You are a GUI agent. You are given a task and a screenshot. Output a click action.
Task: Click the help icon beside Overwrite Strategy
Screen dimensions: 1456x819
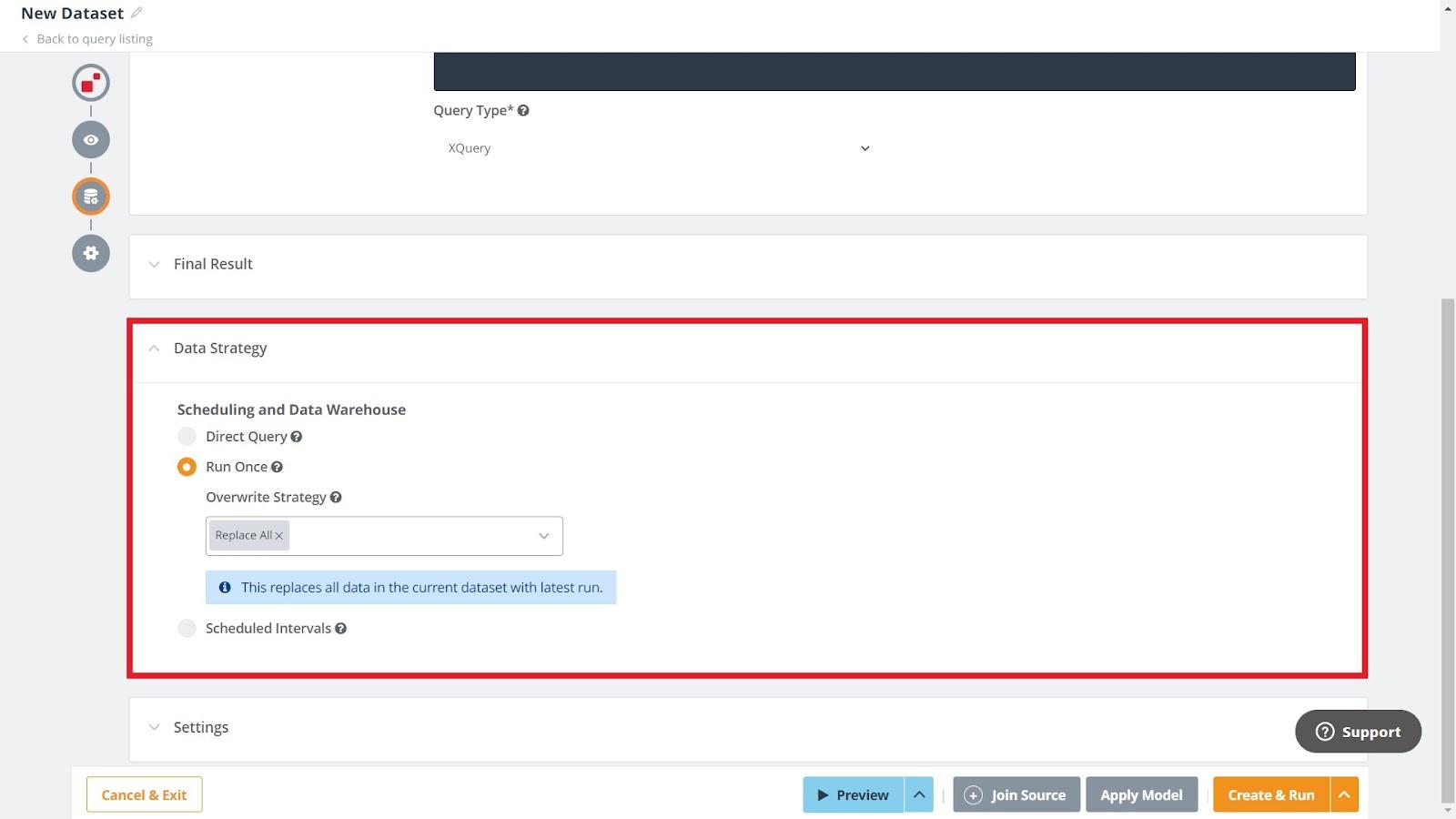coord(336,497)
